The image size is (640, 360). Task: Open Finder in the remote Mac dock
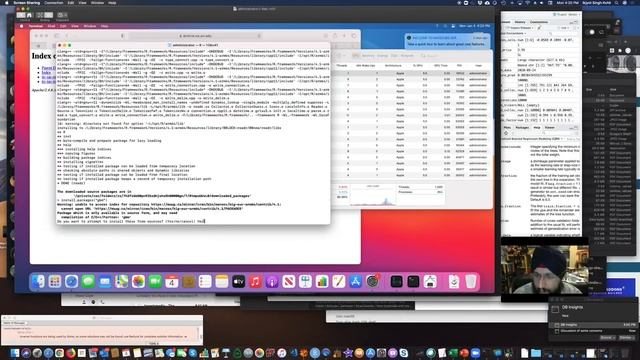coord(38,282)
